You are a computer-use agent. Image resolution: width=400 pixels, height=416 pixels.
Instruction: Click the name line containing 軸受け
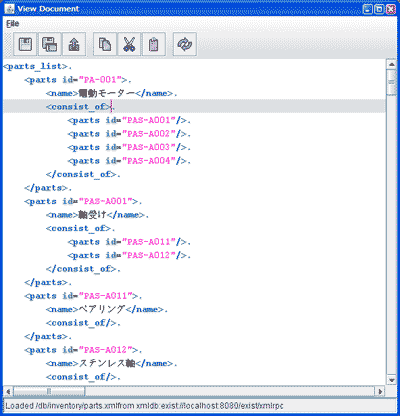click(x=97, y=215)
